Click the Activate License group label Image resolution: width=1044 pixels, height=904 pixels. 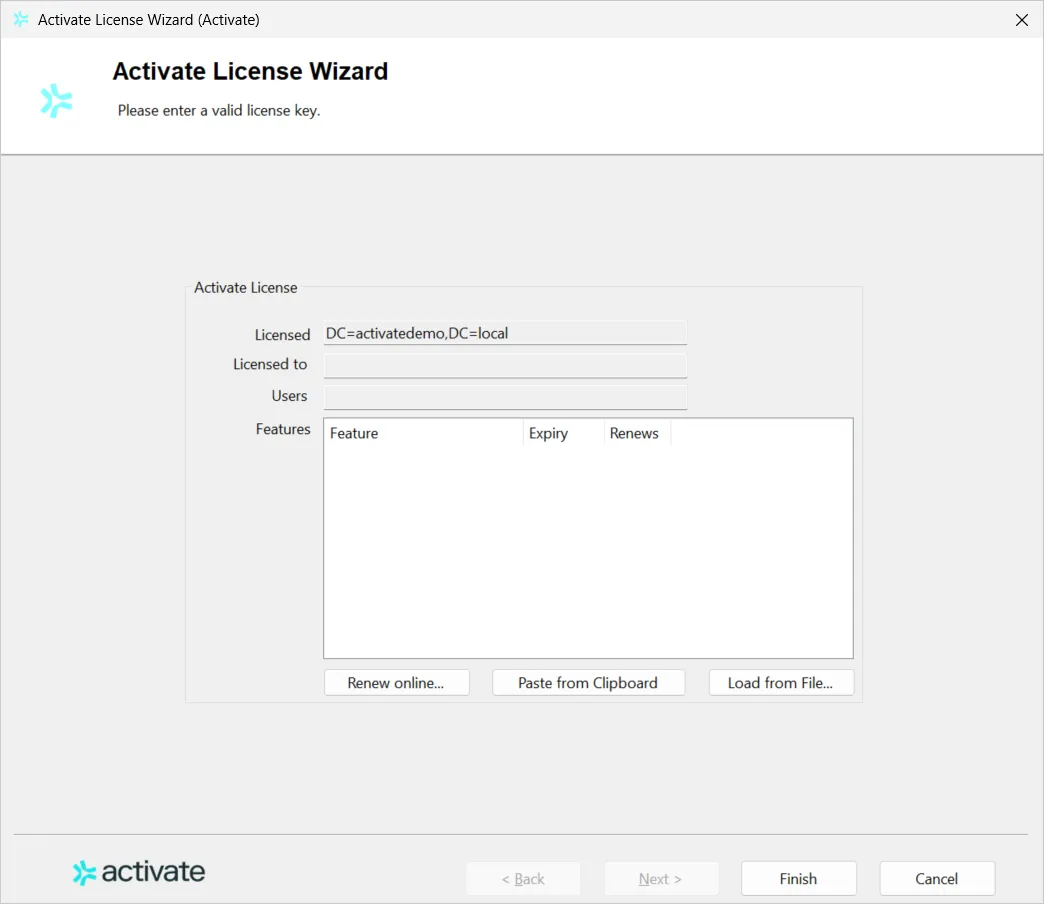click(246, 288)
